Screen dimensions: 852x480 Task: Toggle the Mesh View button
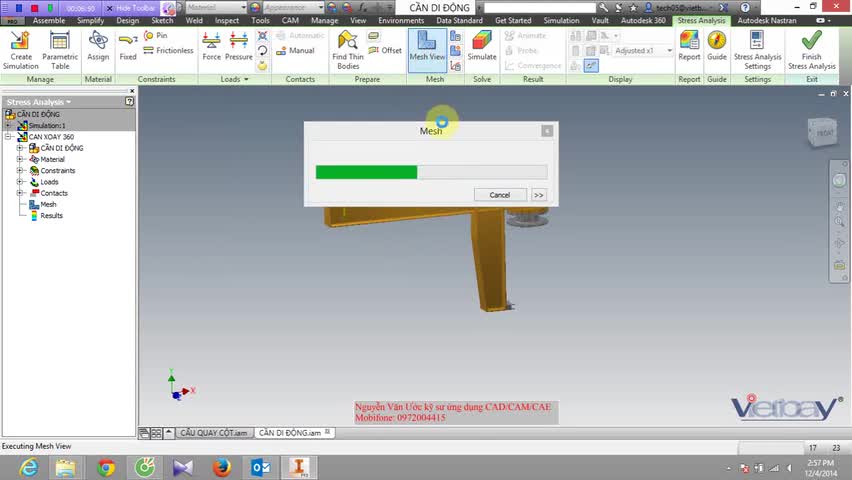pyautogui.click(x=427, y=50)
